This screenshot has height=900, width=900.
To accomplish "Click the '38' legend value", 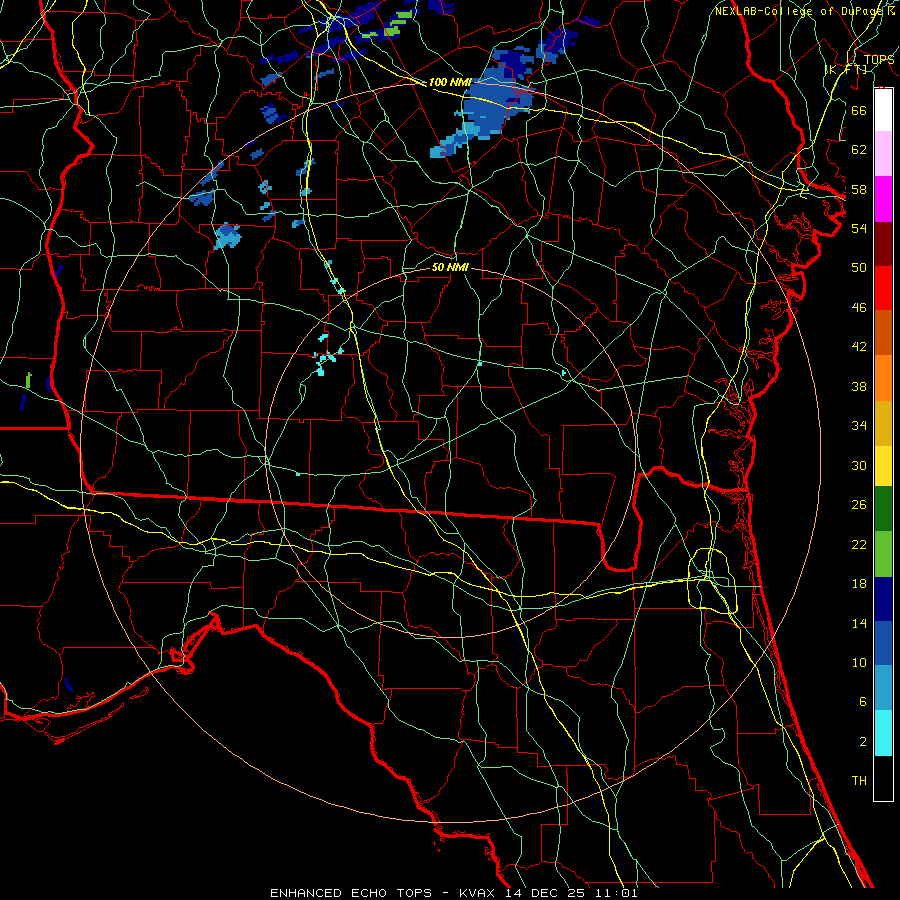I will point(859,386).
